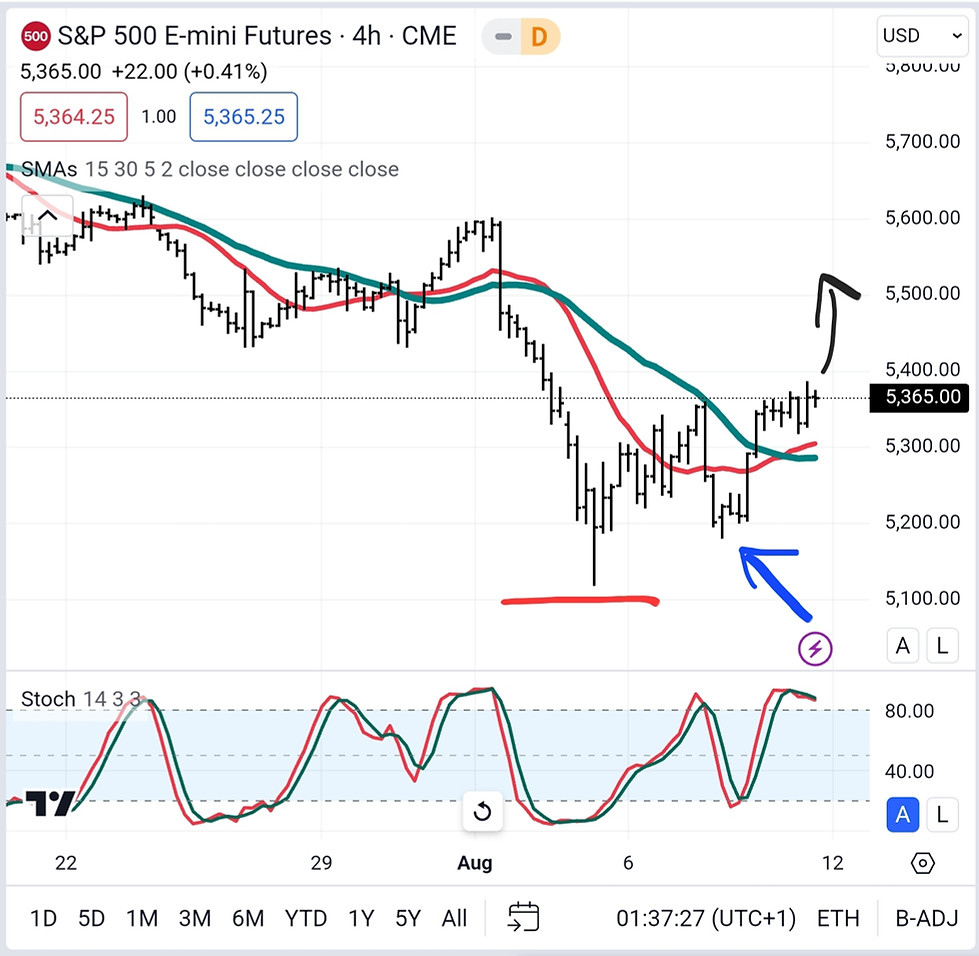979x956 pixels.
Task: Open the USD currency dropdown
Action: coord(922,36)
